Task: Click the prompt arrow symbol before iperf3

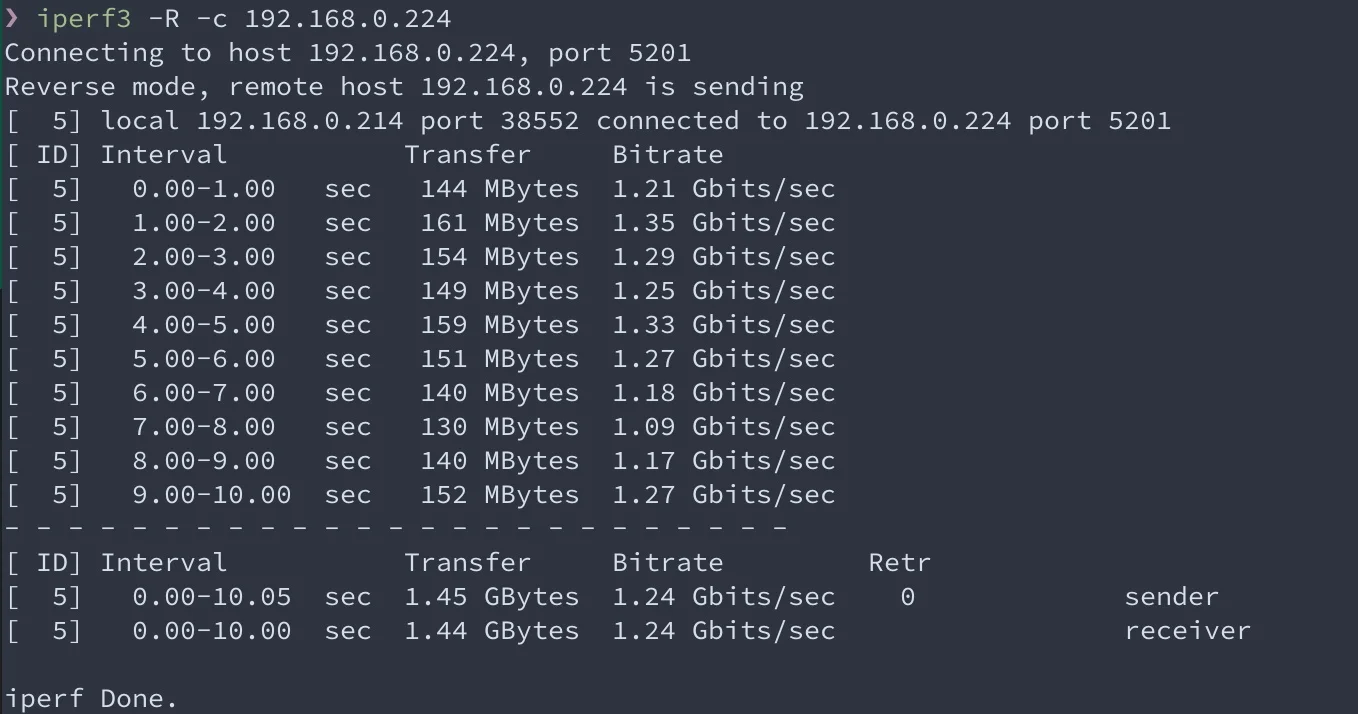Action: pyautogui.click(x=12, y=19)
